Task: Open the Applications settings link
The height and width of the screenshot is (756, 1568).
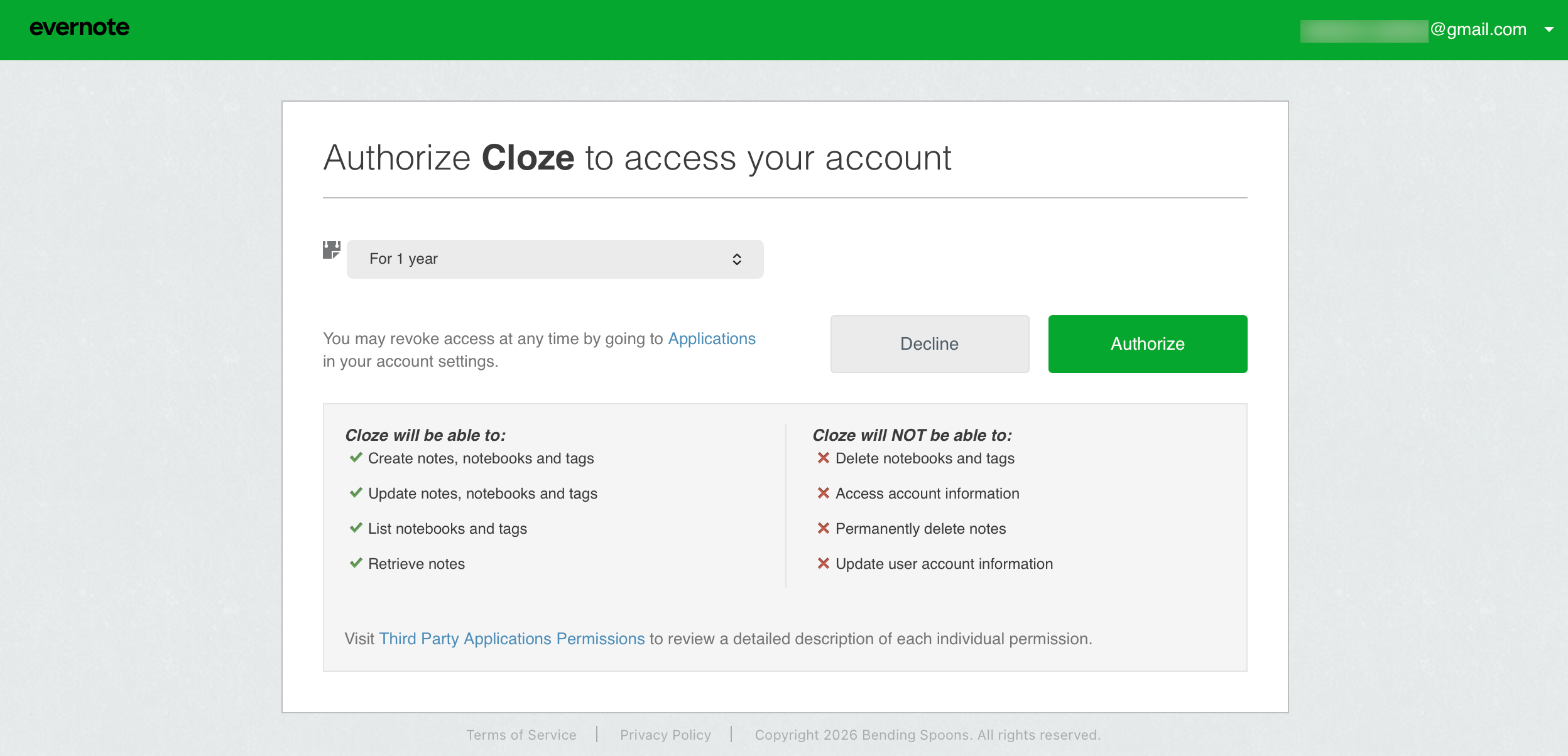Action: pos(712,339)
